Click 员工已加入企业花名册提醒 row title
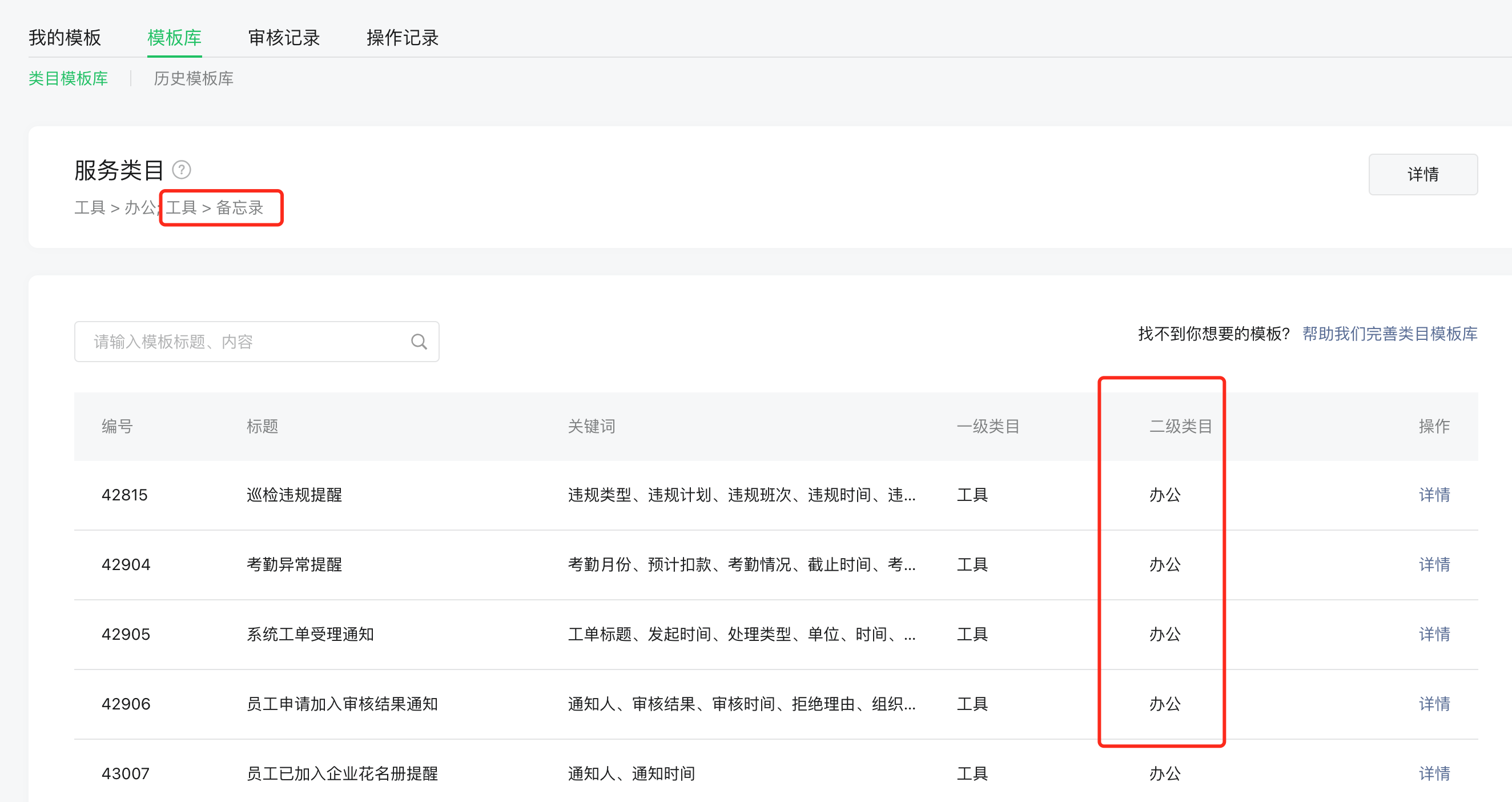This screenshot has width=1512, height=802. coord(341,774)
